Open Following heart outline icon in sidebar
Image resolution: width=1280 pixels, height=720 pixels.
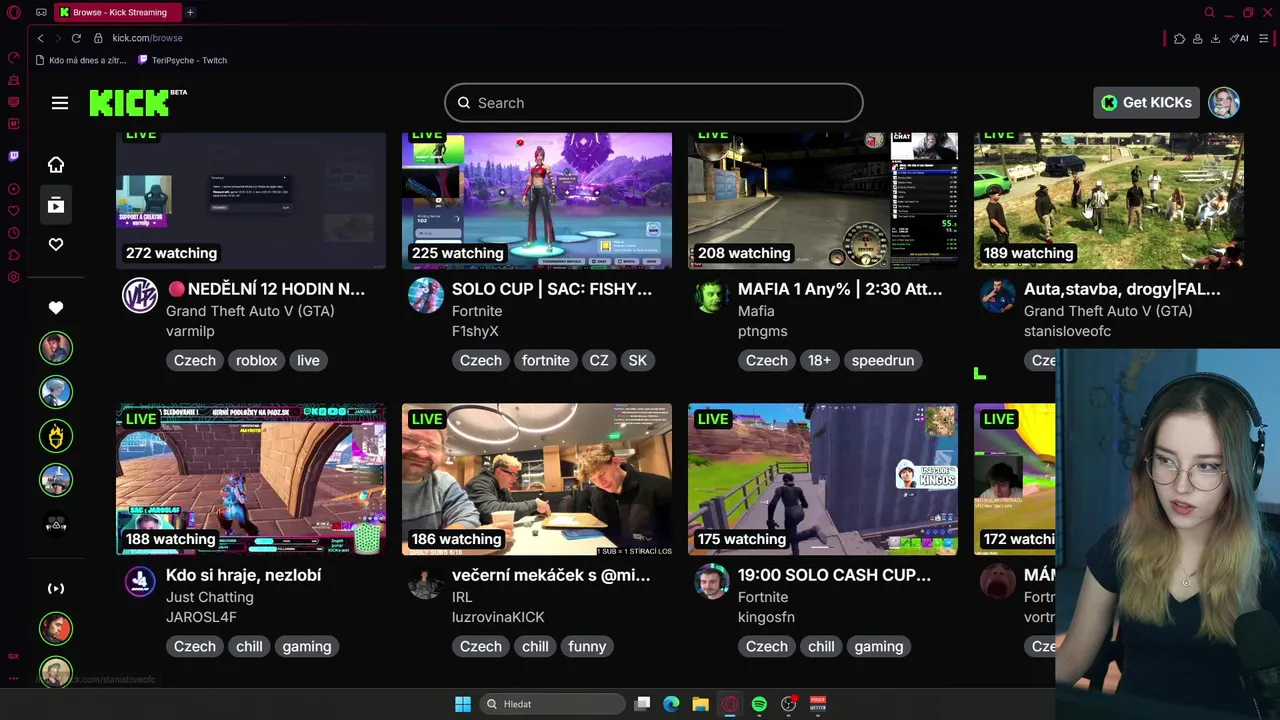click(56, 245)
